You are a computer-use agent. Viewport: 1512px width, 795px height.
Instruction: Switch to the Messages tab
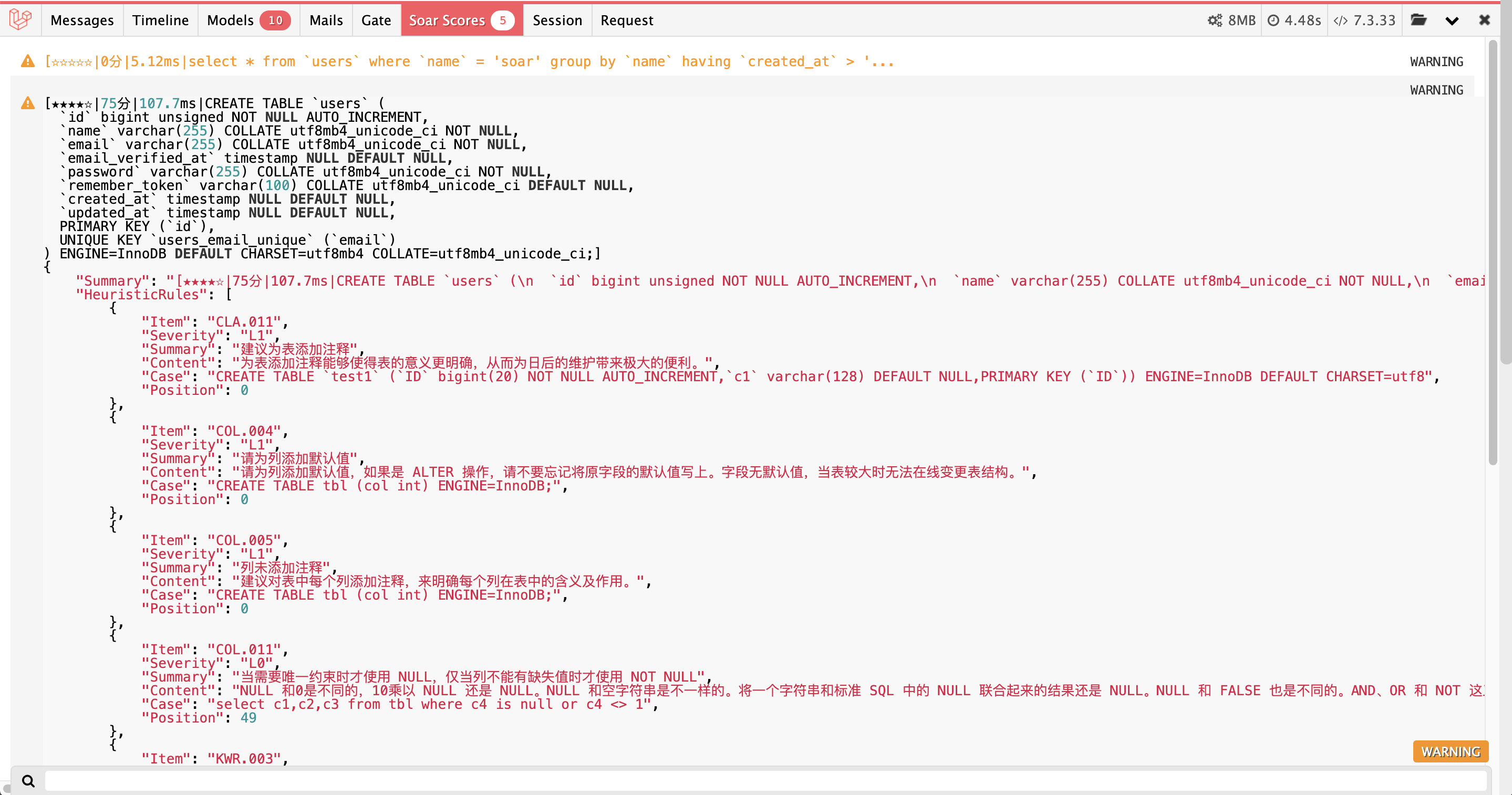[81, 20]
